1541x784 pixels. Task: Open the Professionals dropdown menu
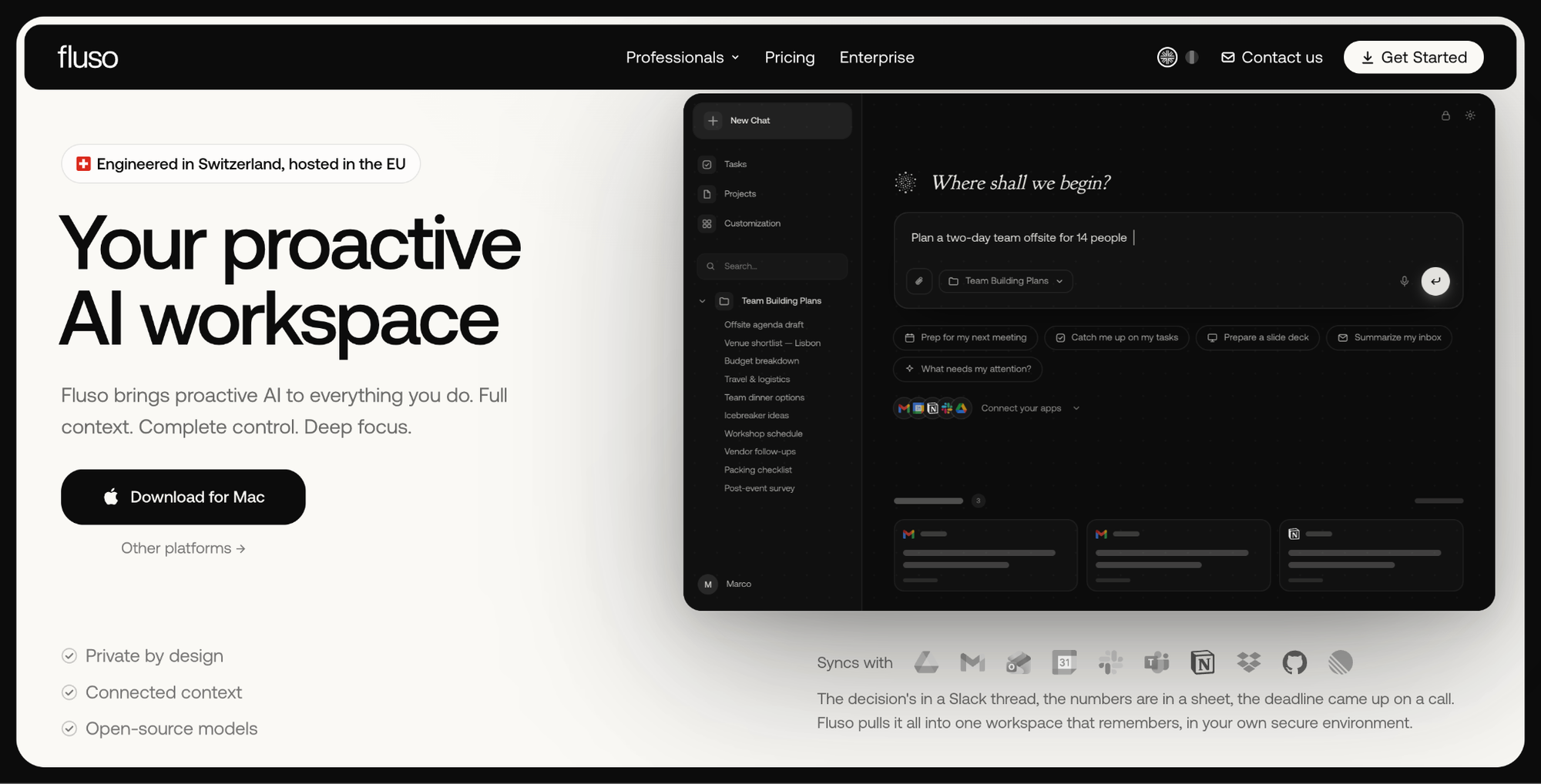[x=683, y=57]
